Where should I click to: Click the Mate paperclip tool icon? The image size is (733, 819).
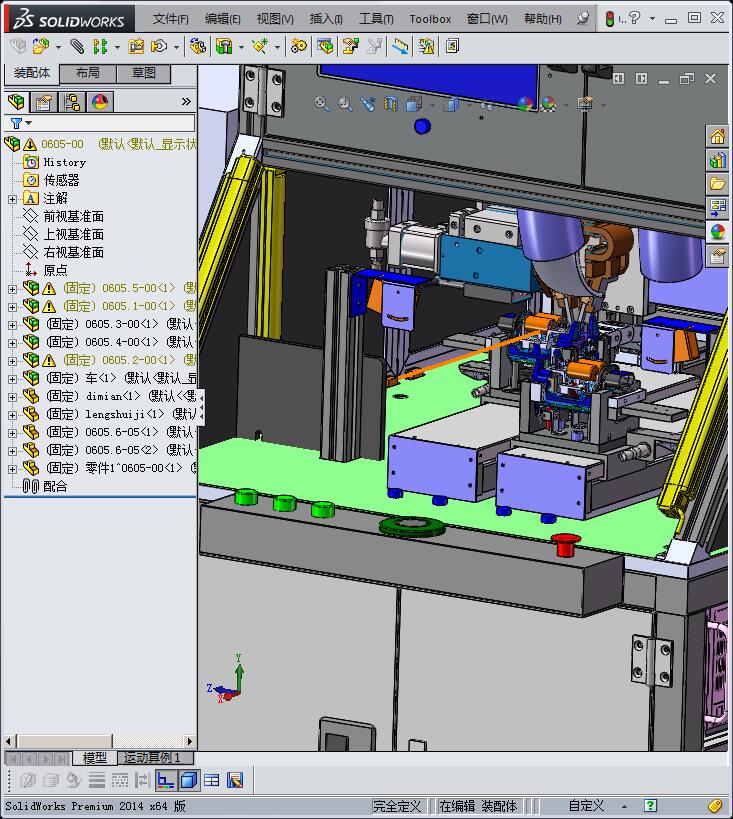(77, 46)
